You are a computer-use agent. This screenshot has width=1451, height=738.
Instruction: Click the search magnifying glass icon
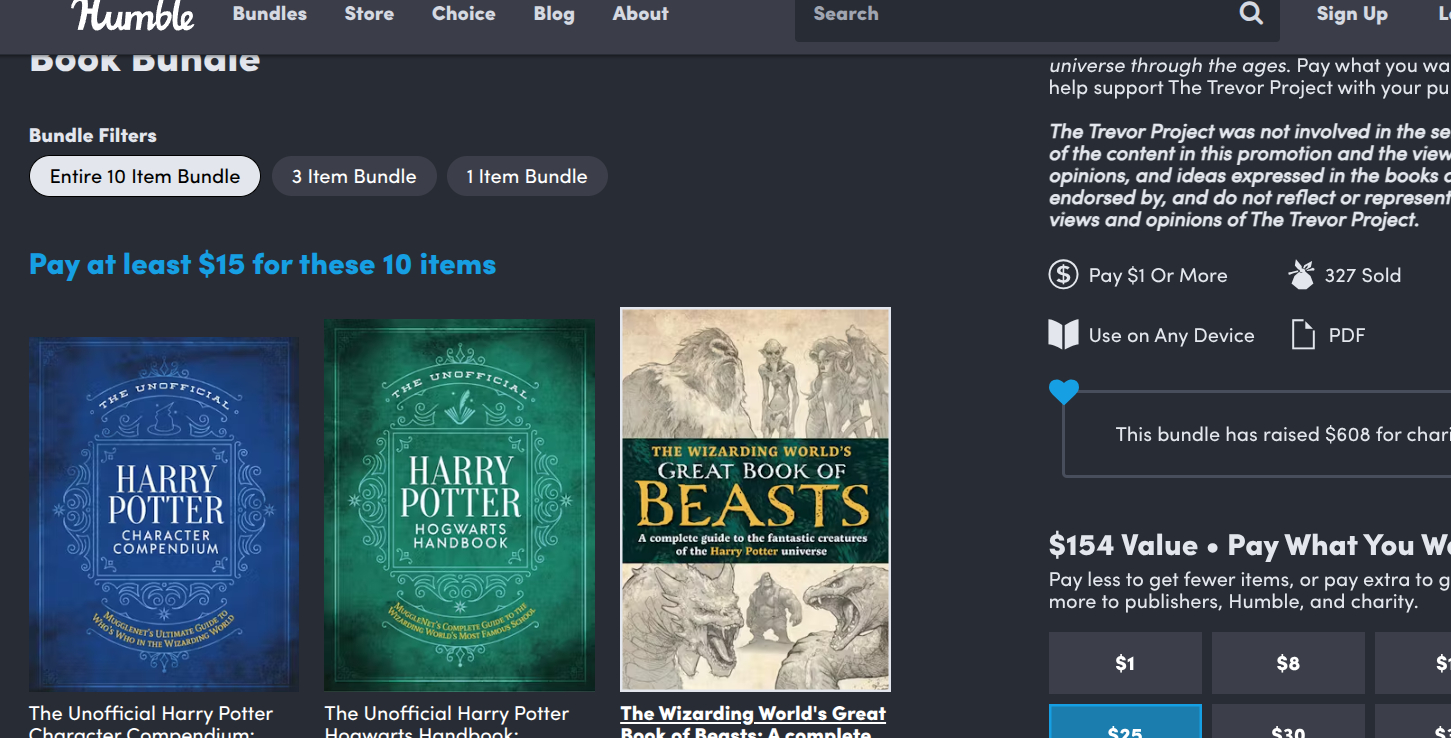pos(1251,14)
